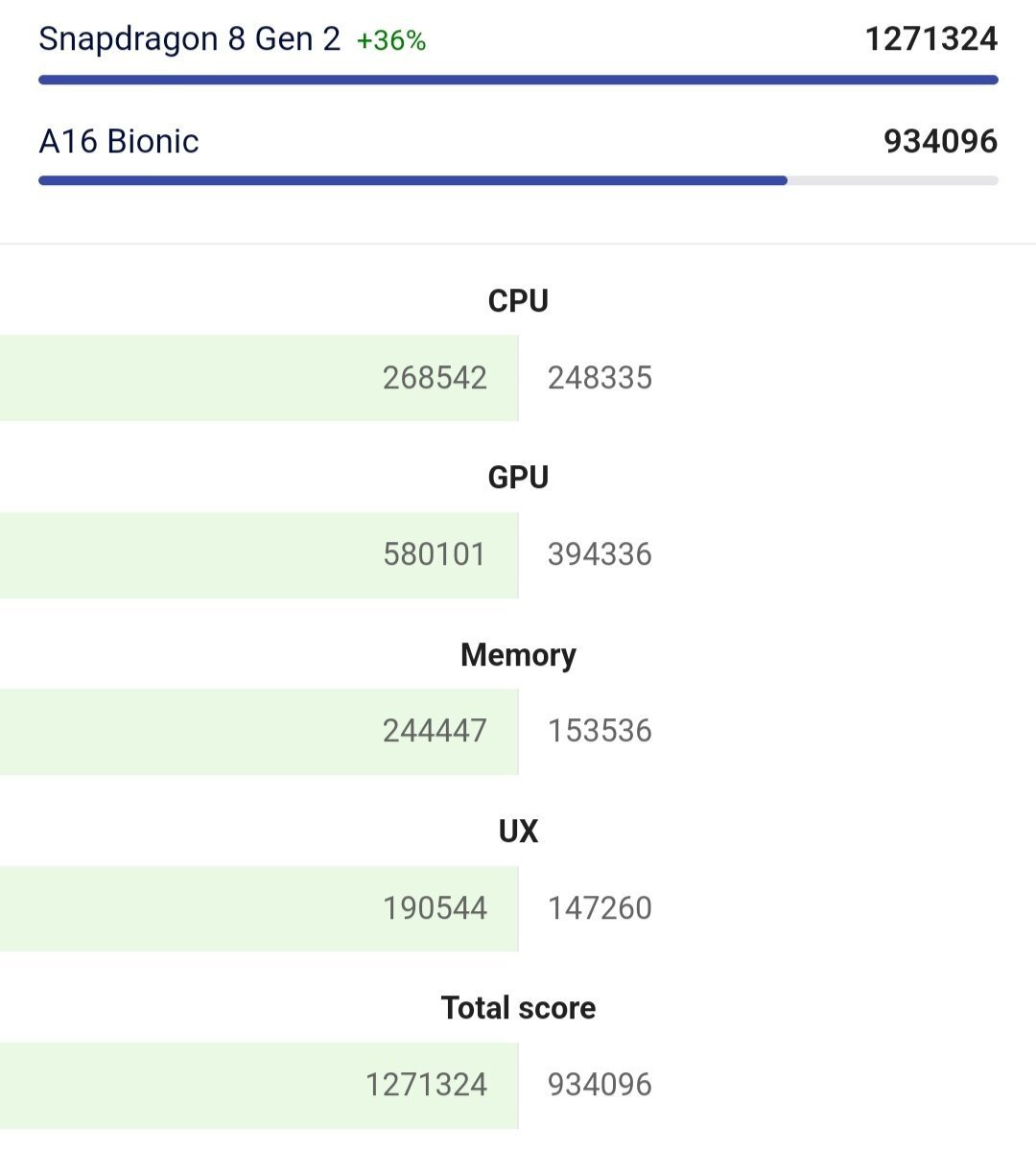Select Memory score 153536
The width and height of the screenshot is (1036, 1149).
[600, 732]
